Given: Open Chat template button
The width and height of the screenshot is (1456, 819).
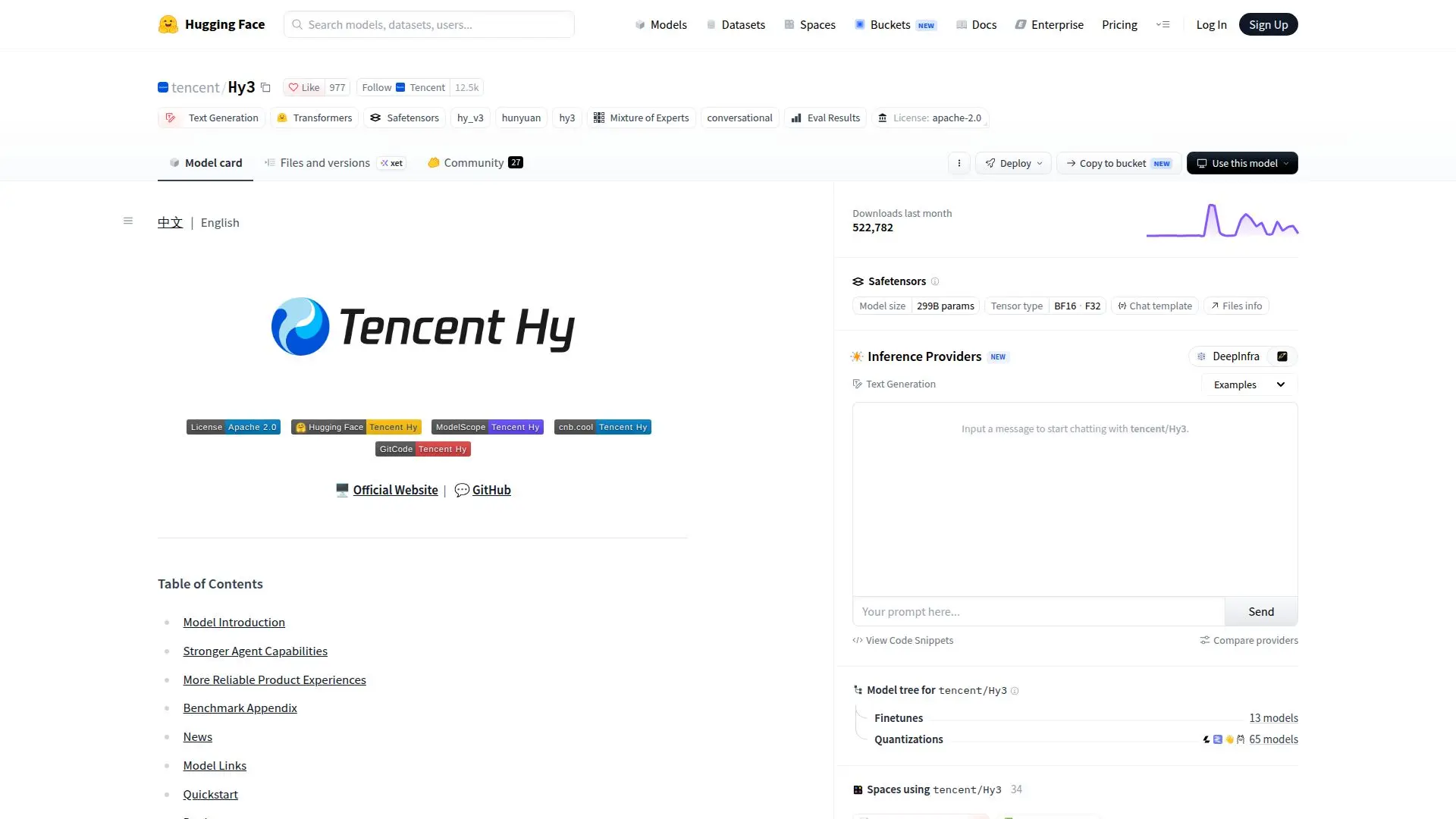Looking at the screenshot, I should click(x=1155, y=306).
